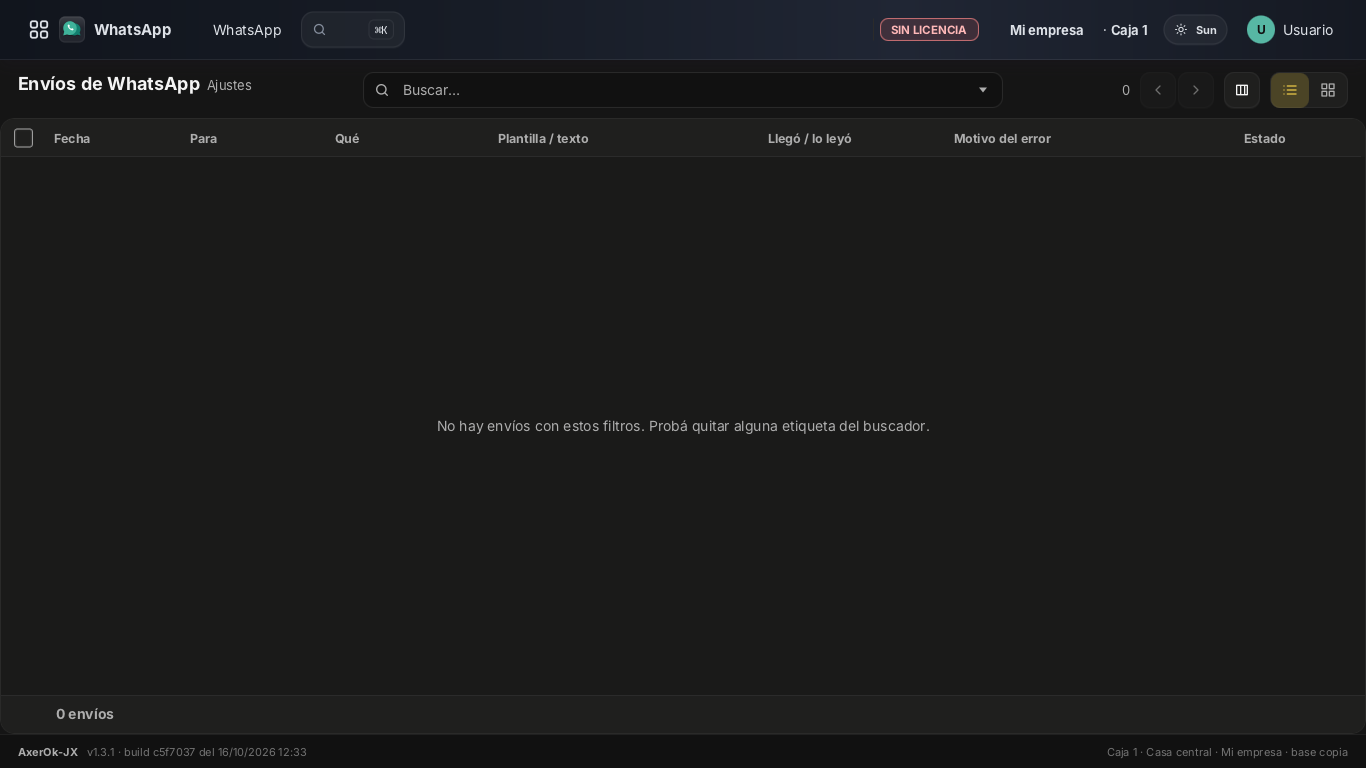The image size is (1366, 768).
Task: Sort by Plantilla / texto column header
Action: tap(543, 138)
